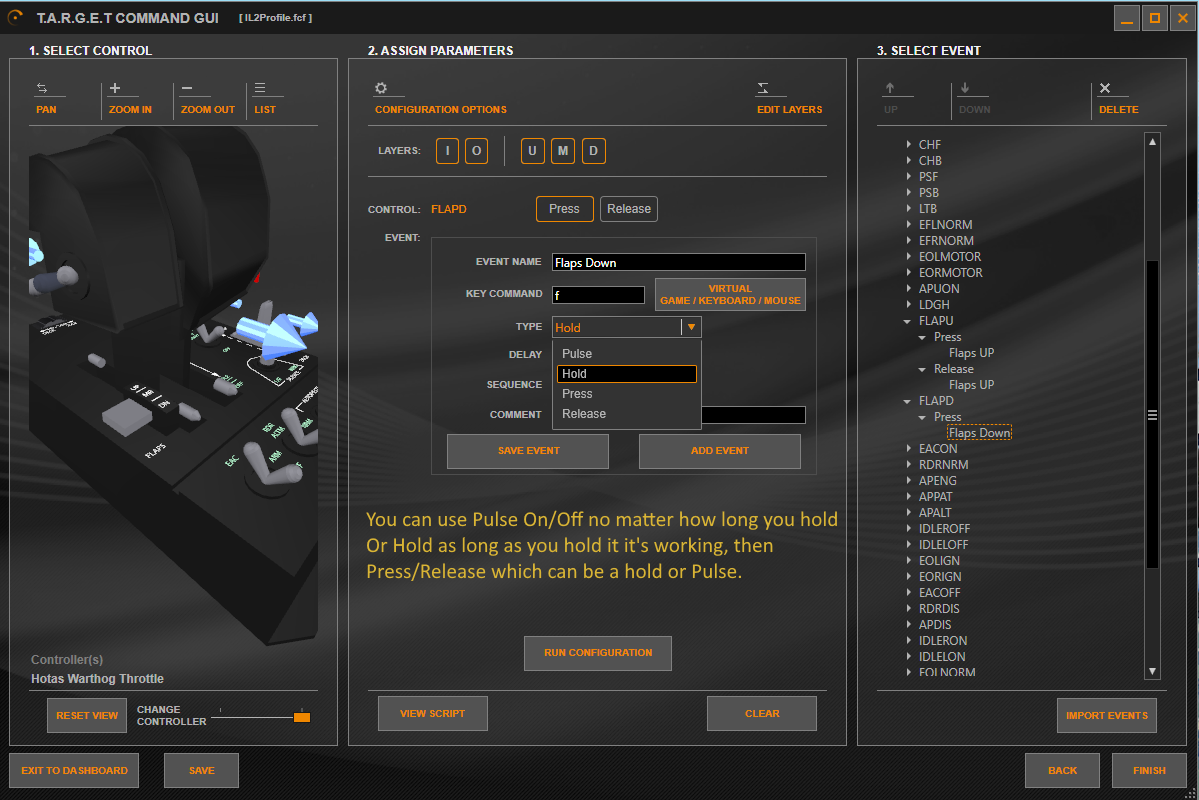
Task: Collapse the FLAPD tree node
Action: [x=907, y=401]
